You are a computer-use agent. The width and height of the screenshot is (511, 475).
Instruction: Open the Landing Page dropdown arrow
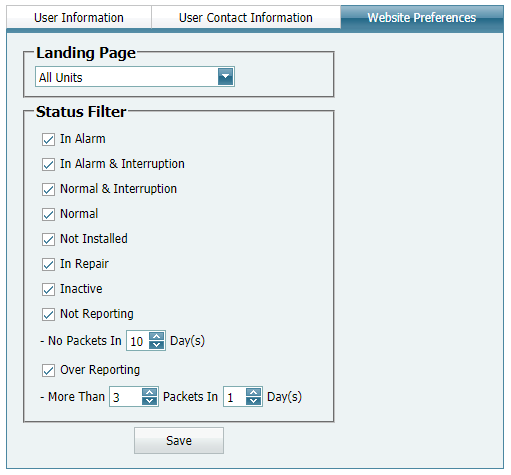(x=225, y=77)
